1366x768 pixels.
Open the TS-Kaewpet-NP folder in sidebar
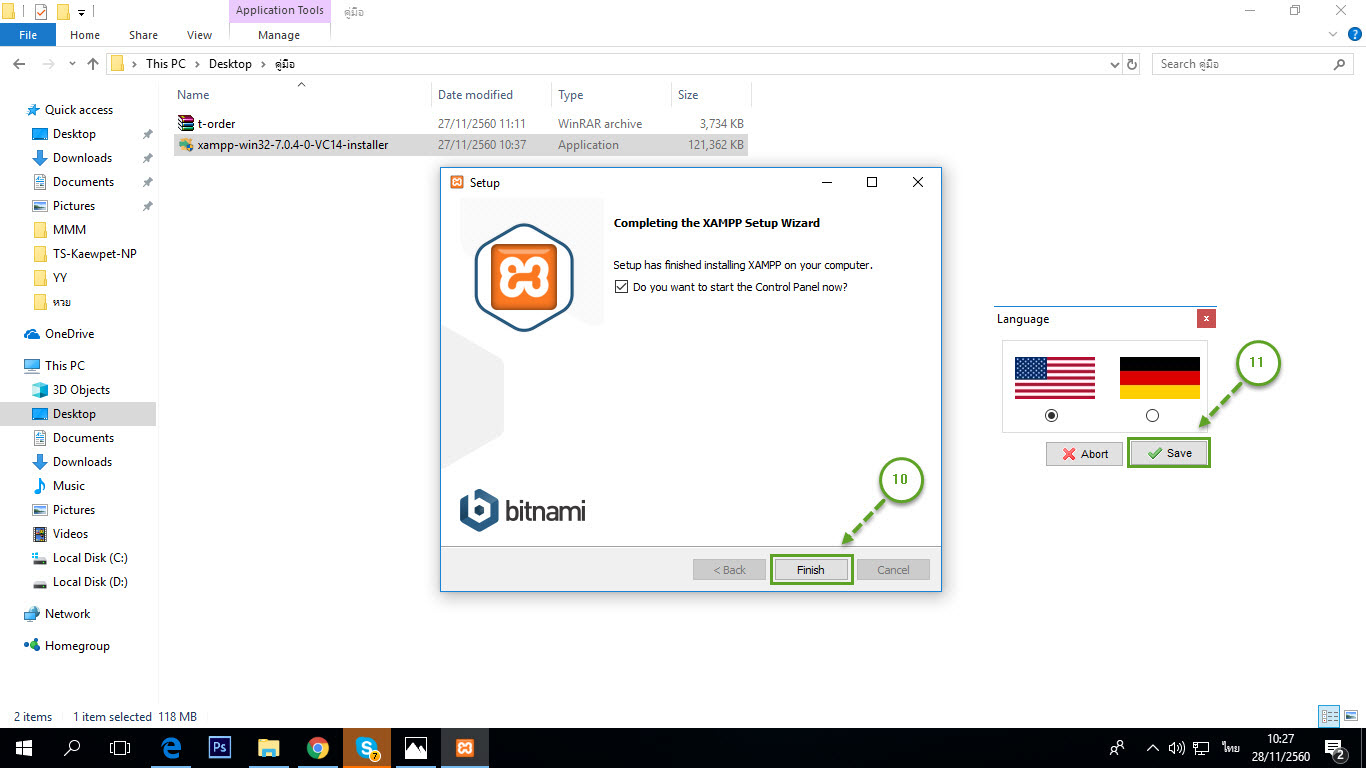[94, 254]
